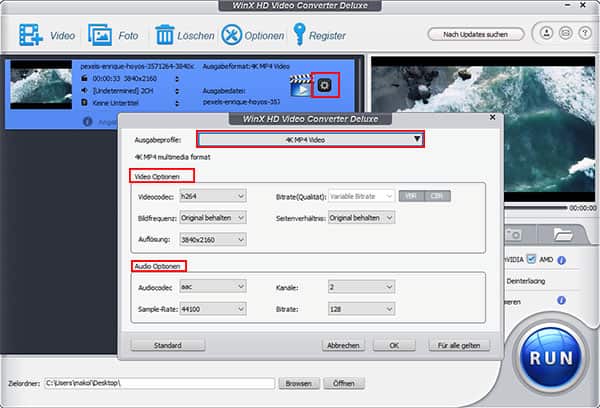The width and height of the screenshot is (600, 408).
Task: Click the lower blue info icon on right panel
Action: (561, 300)
